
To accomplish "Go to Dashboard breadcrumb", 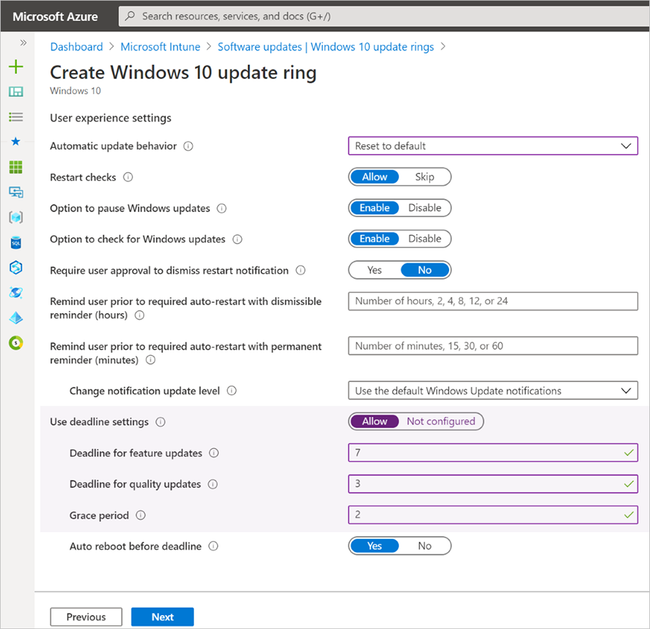I will (x=76, y=47).
